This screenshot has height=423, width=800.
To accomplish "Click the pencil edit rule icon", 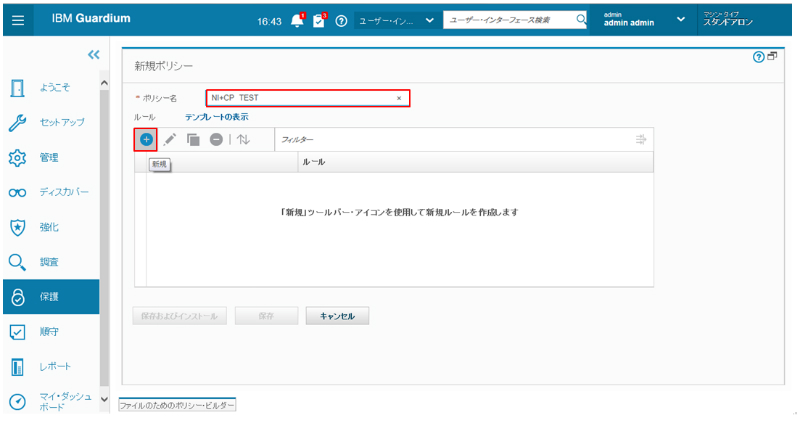I will point(170,140).
